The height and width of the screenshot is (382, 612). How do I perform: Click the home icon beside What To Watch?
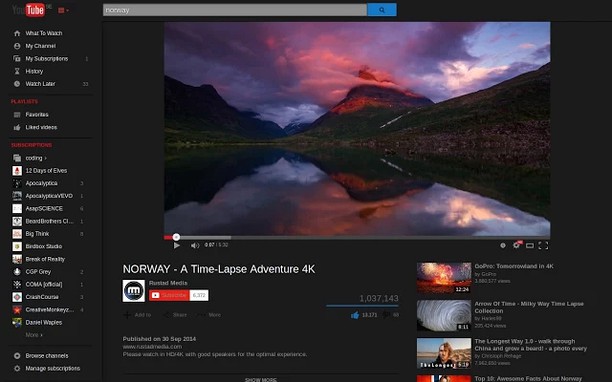point(17,33)
